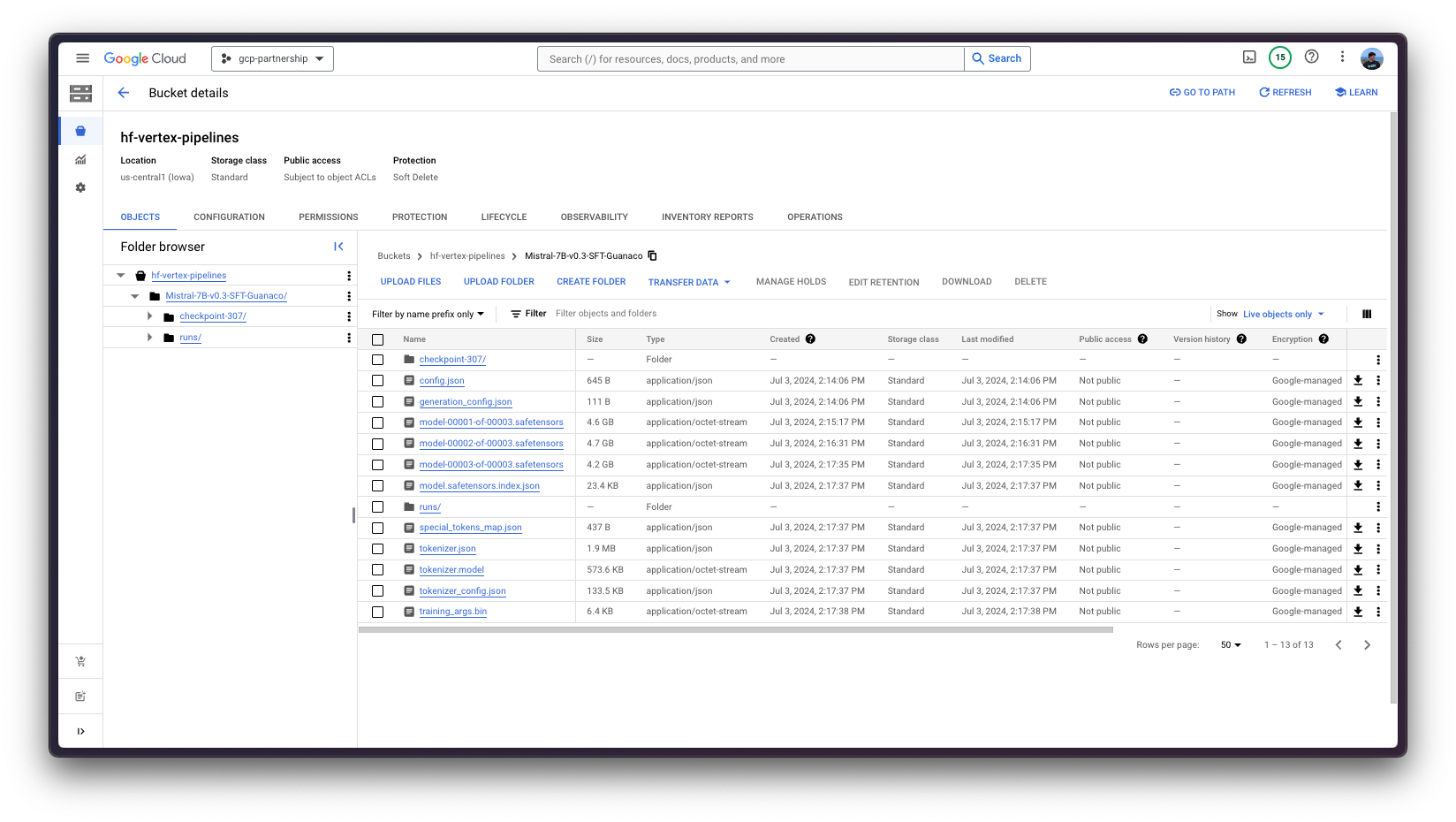1456x822 pixels.
Task: Show help for the Created column
Action: pos(810,339)
